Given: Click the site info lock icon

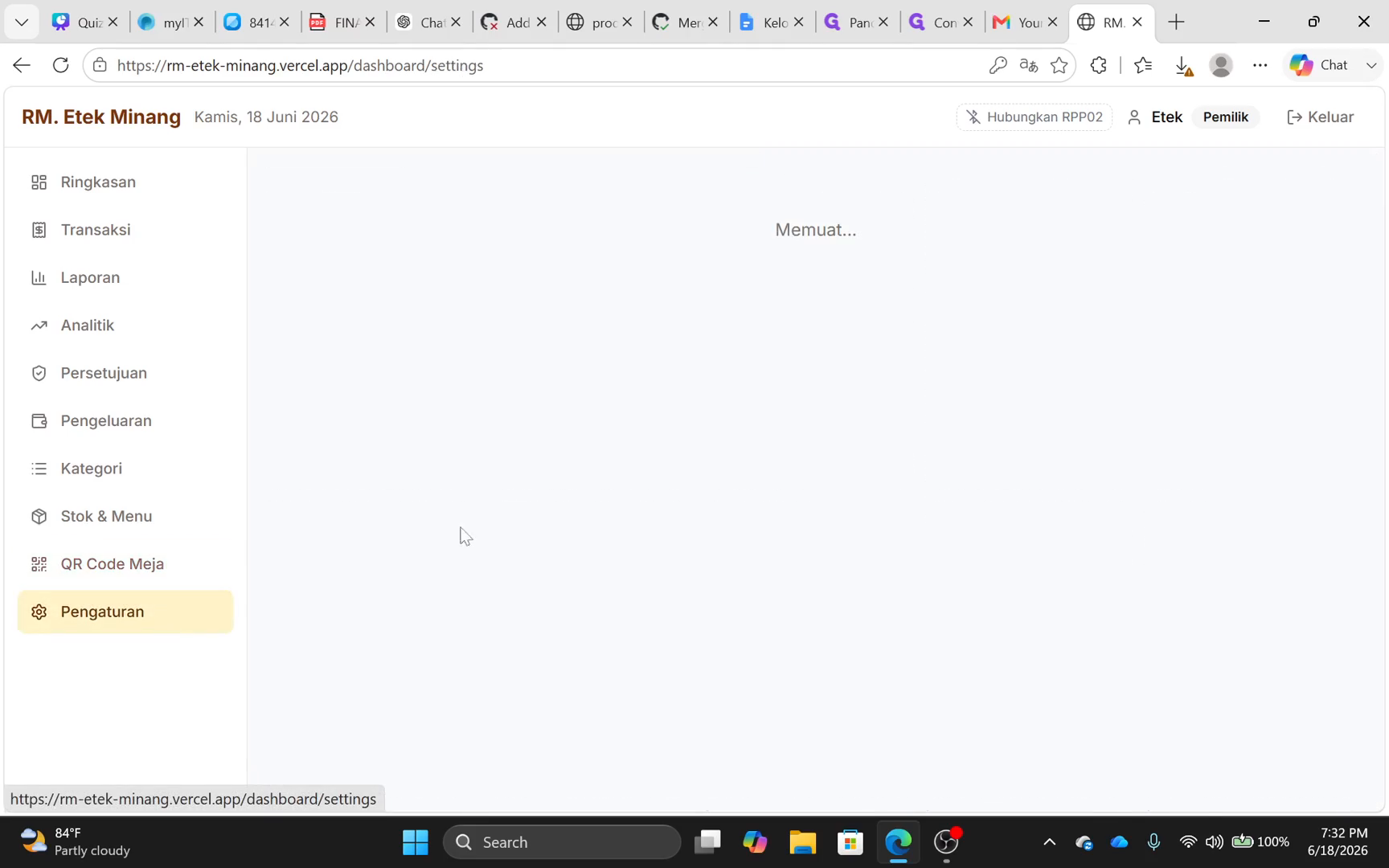Looking at the screenshot, I should tap(100, 65).
